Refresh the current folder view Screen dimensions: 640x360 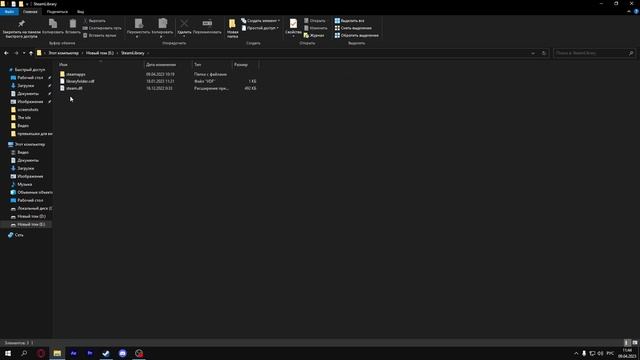click(544, 53)
